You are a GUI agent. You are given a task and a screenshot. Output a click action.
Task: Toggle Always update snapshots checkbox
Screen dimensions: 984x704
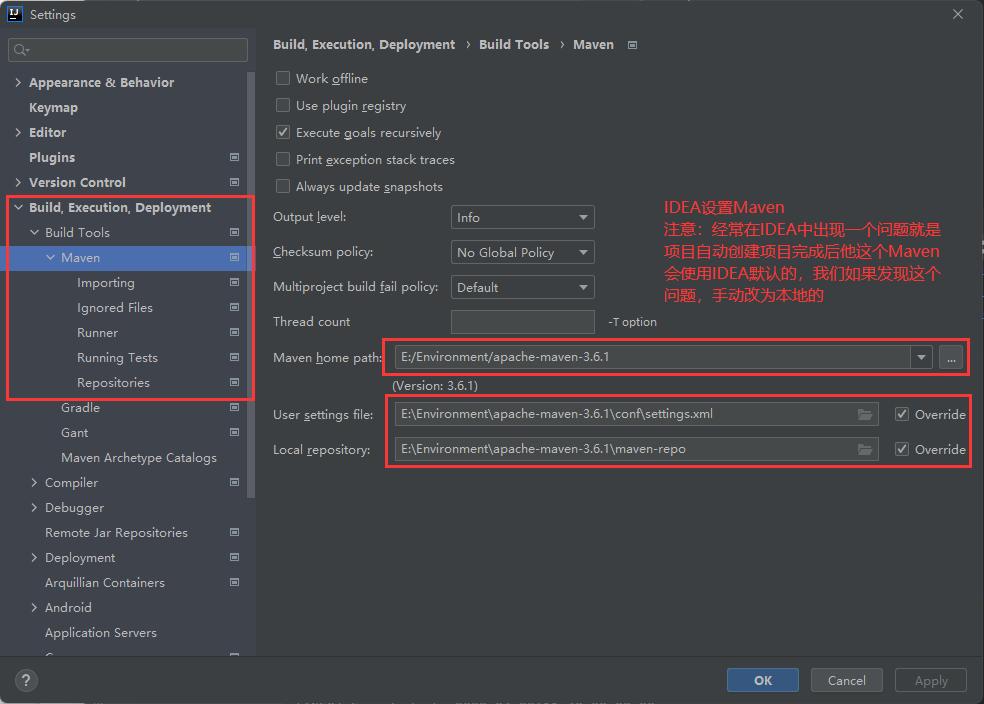[x=283, y=186]
